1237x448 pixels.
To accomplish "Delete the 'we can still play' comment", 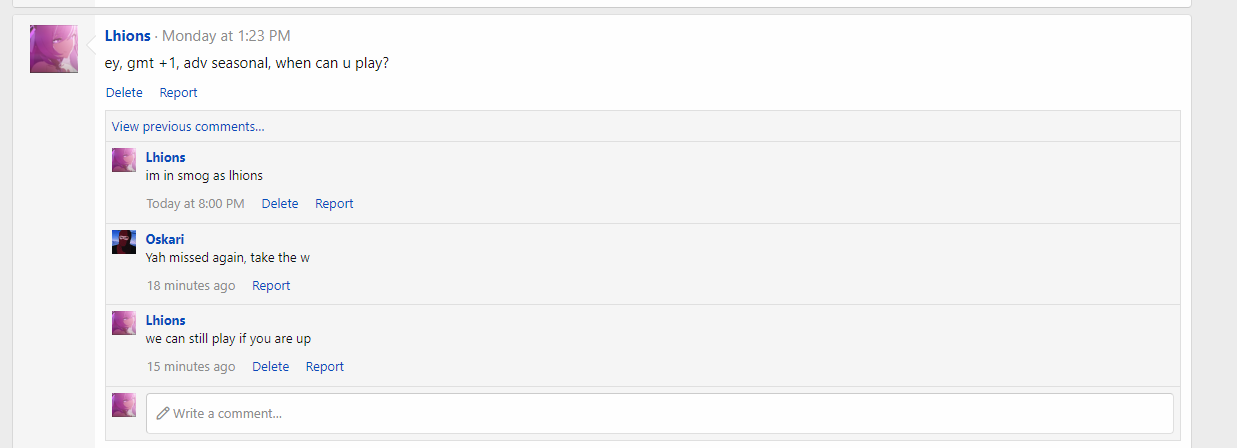I will pyautogui.click(x=270, y=367).
